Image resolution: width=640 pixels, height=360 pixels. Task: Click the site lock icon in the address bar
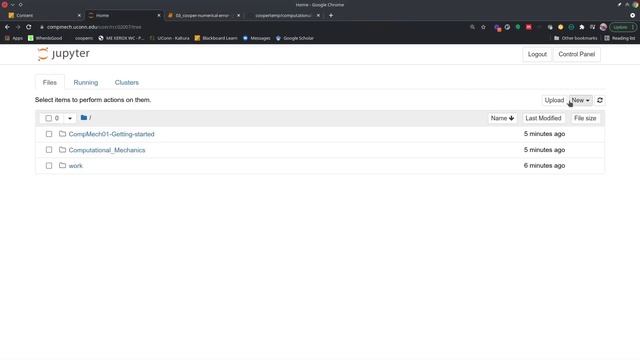[42, 27]
